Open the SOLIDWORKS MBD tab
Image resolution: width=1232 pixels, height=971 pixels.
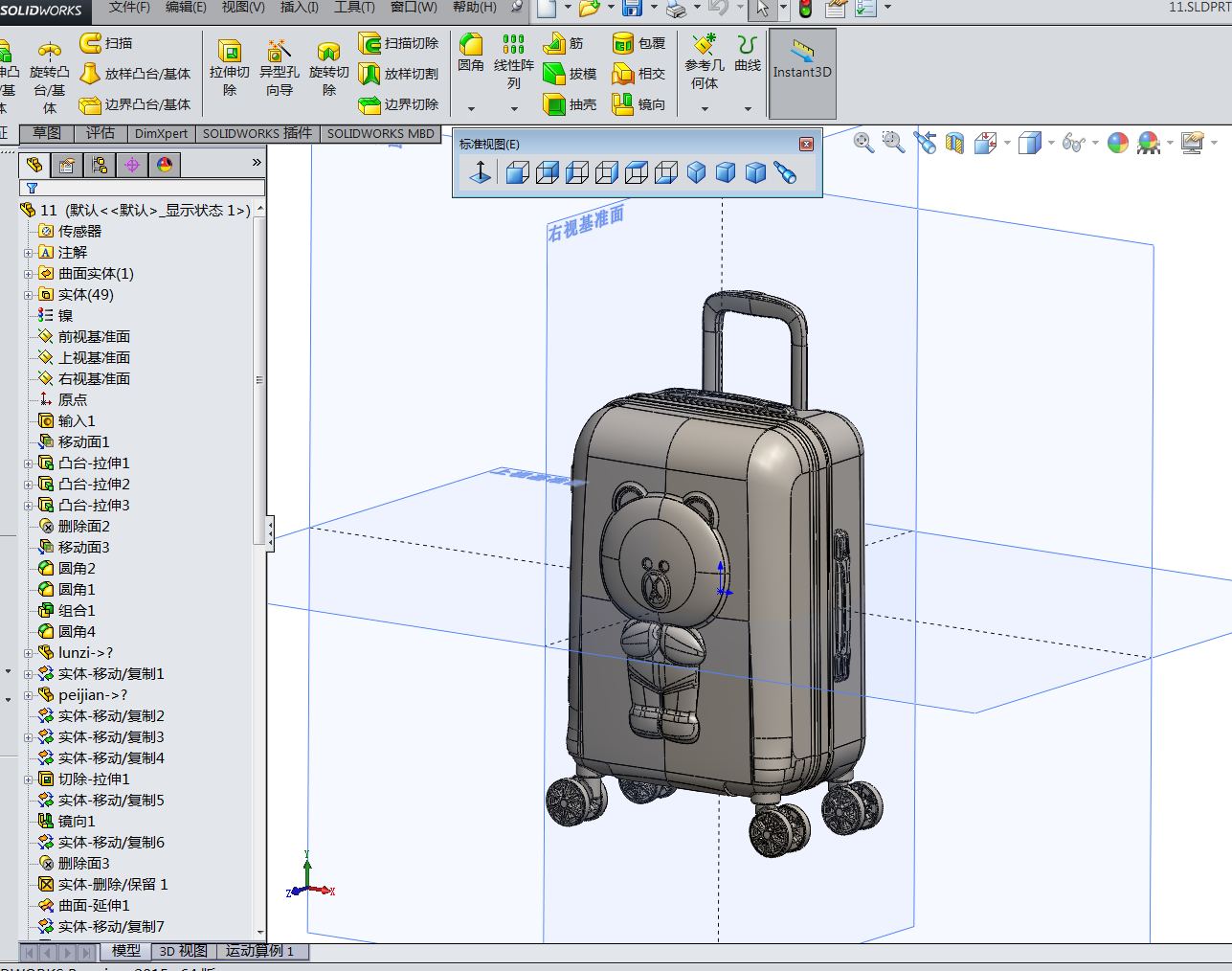(x=381, y=133)
